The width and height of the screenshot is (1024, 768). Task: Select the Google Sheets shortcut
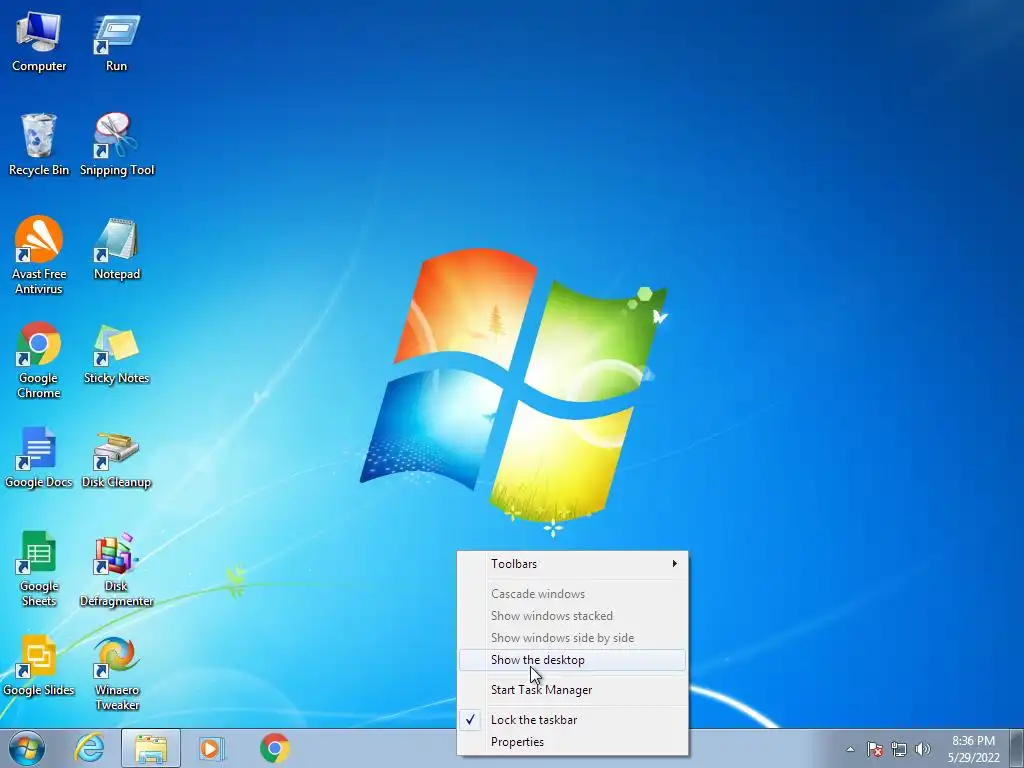[39, 568]
